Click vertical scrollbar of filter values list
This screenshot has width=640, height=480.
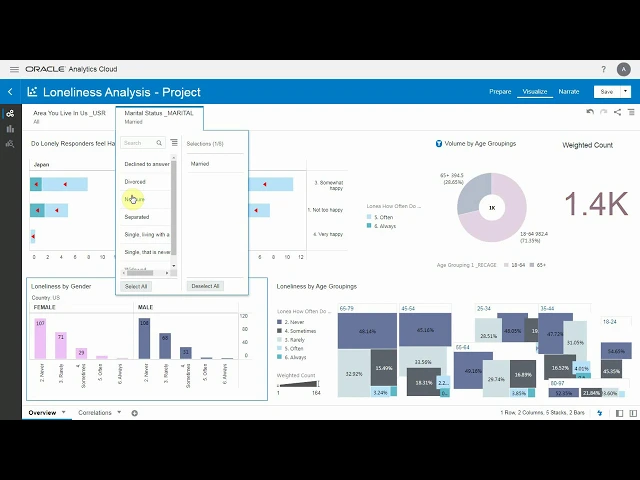click(173, 208)
